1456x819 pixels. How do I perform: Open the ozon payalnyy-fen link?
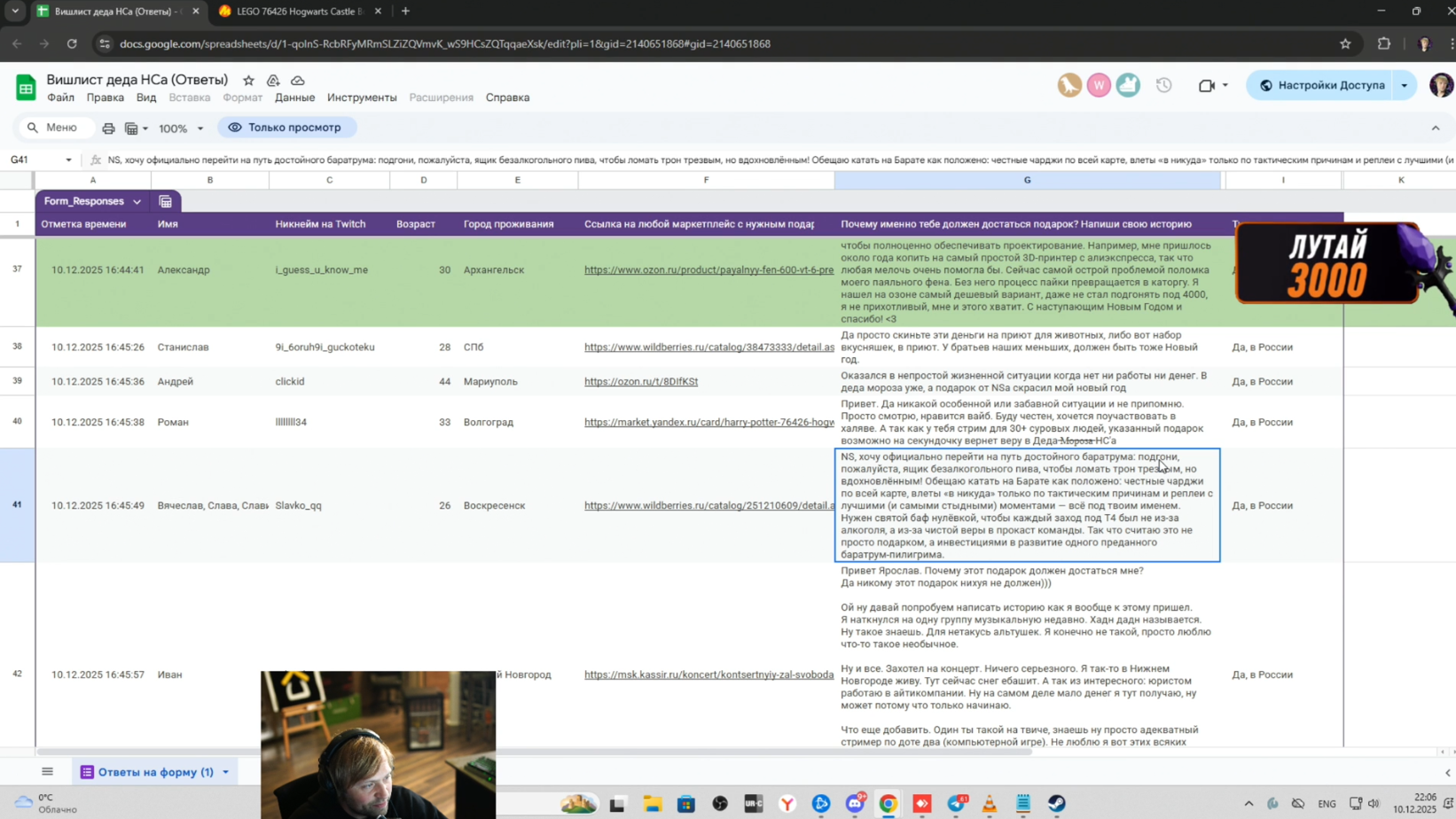coord(708,269)
